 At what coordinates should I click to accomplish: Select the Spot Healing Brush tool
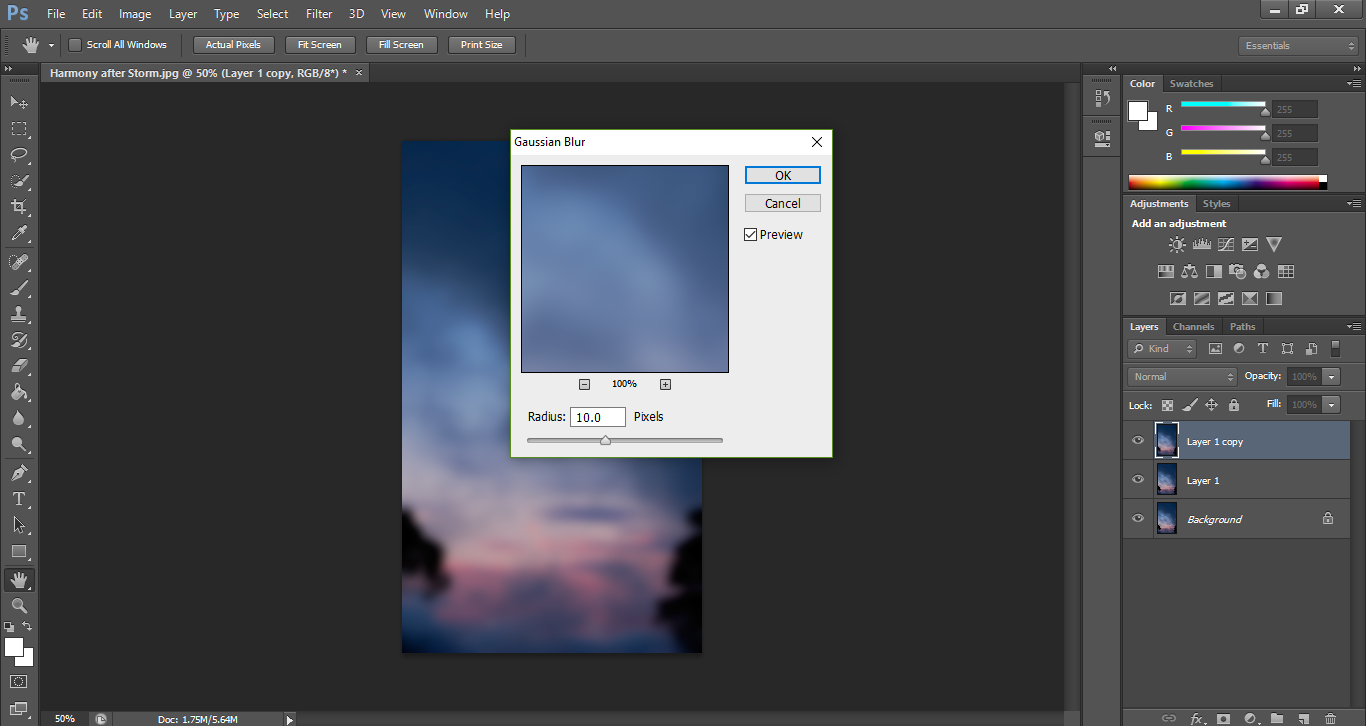(19, 262)
